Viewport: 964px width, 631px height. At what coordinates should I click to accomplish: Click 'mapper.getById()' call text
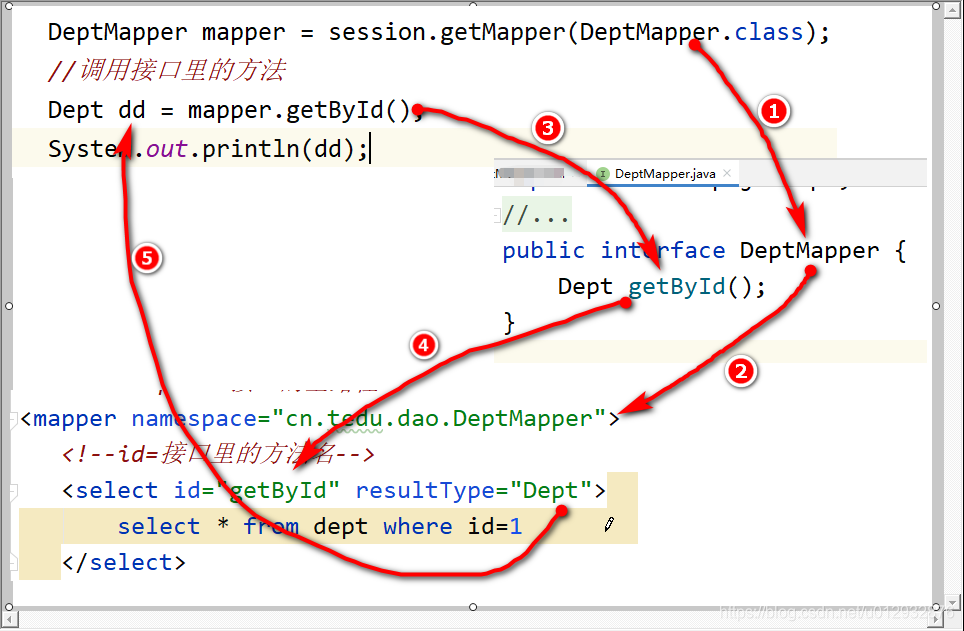[299, 111]
